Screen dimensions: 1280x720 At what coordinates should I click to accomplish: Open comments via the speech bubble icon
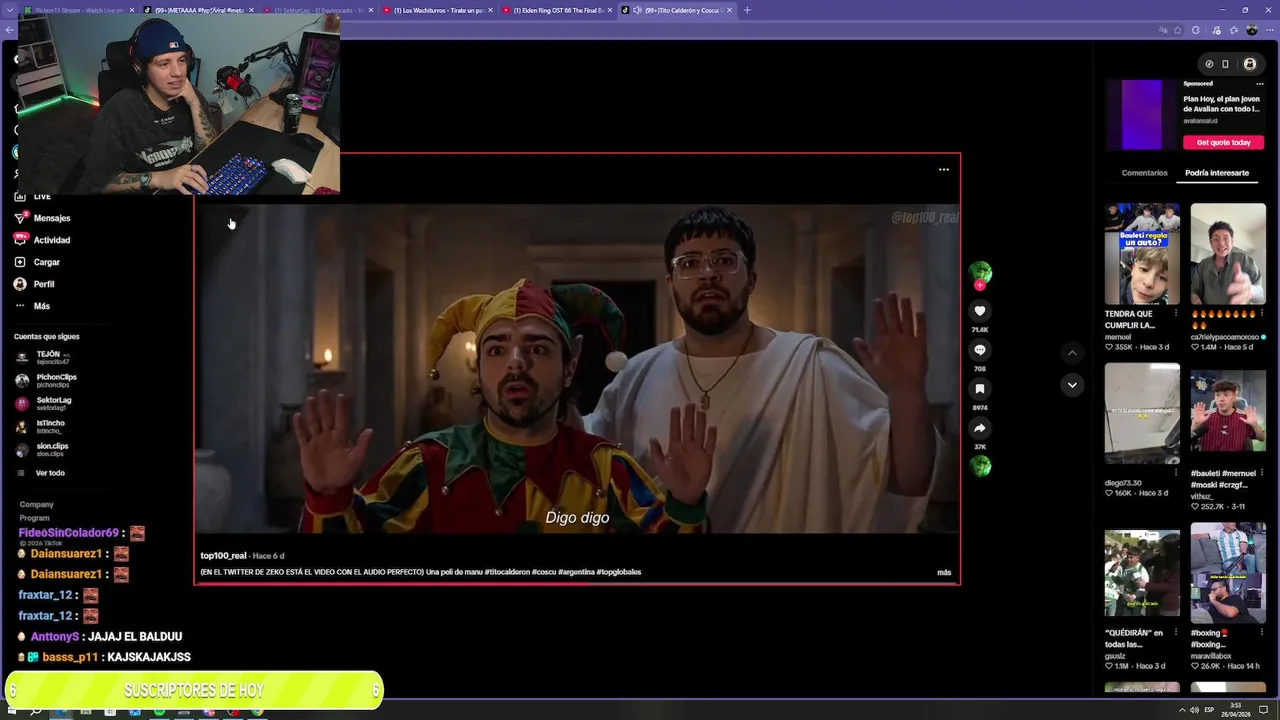tap(980, 350)
